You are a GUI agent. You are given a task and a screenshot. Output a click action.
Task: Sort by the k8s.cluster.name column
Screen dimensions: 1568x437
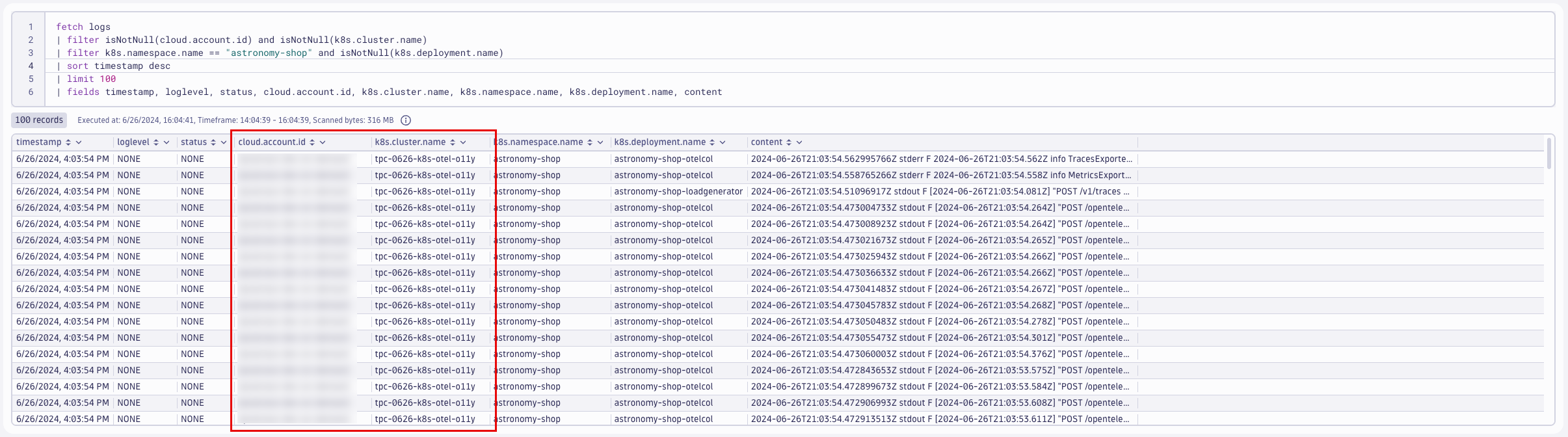coord(453,142)
